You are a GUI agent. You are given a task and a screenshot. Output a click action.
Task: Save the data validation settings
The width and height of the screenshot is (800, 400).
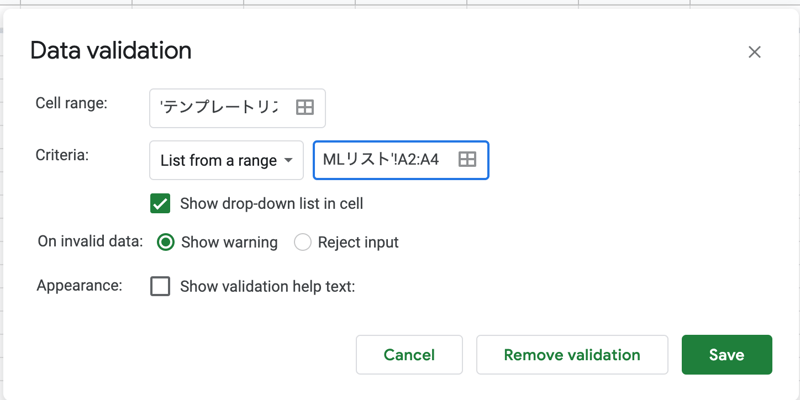tap(726, 355)
